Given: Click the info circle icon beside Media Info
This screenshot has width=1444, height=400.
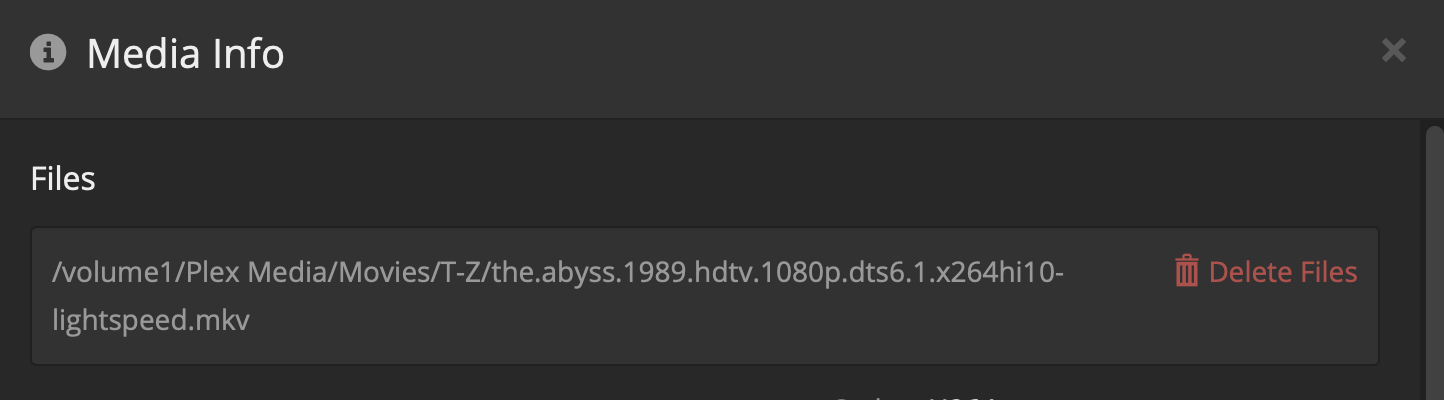Looking at the screenshot, I should [48, 52].
